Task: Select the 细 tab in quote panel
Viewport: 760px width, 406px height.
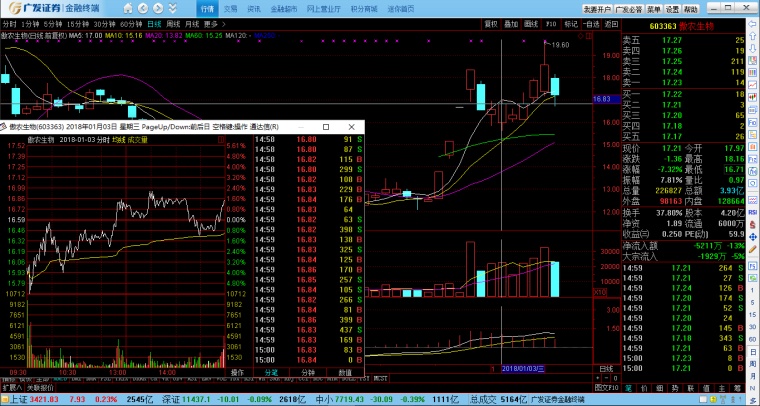Action: (660, 388)
